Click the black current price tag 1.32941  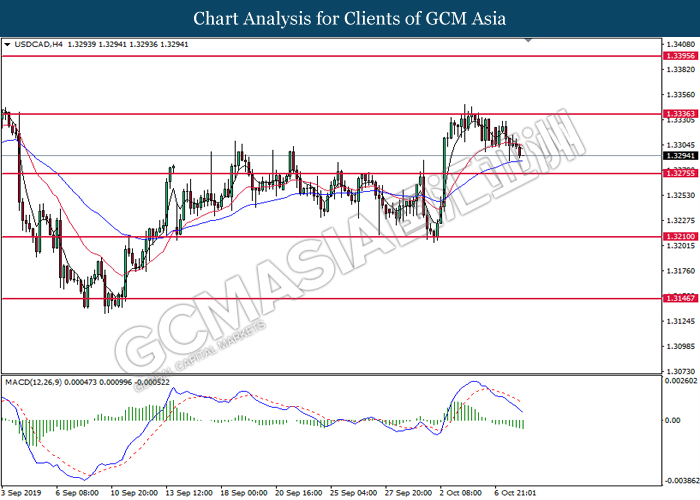[679, 156]
